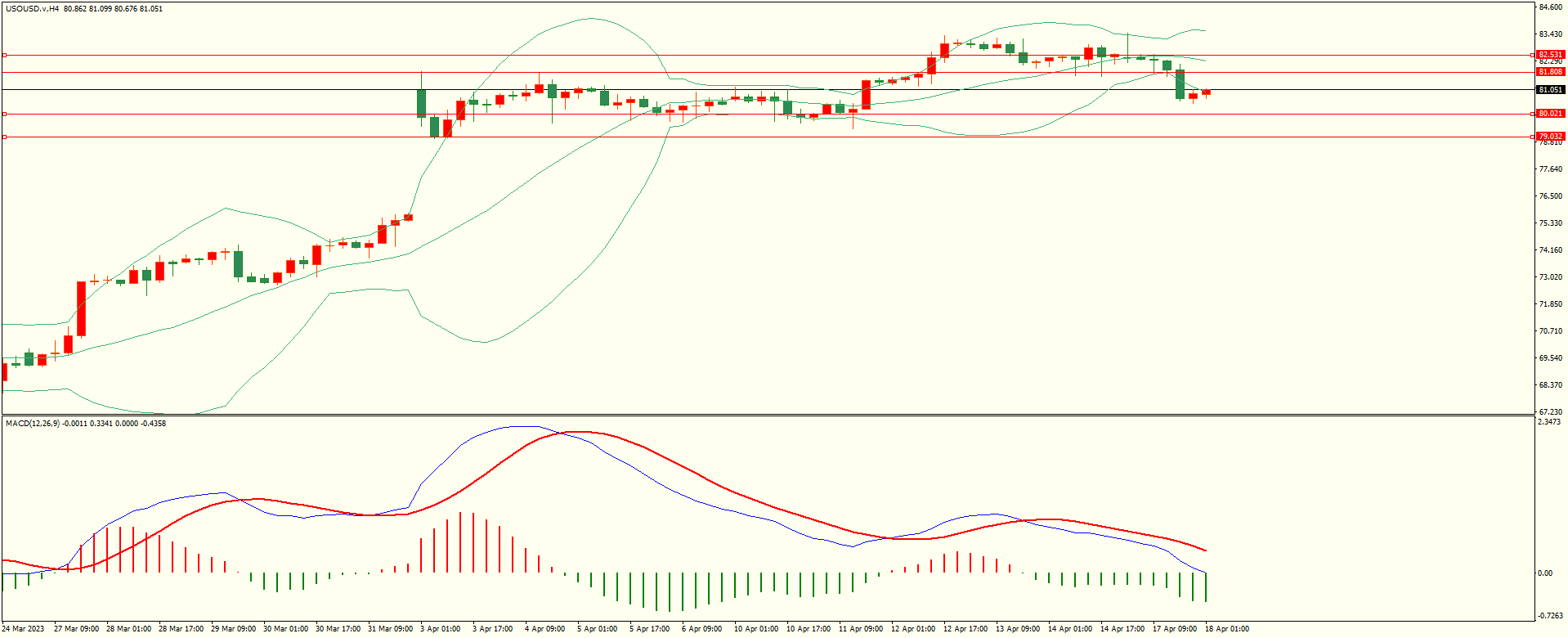Click the current price tag 81.051
Screen dimensions: 1568x638
(1550, 90)
